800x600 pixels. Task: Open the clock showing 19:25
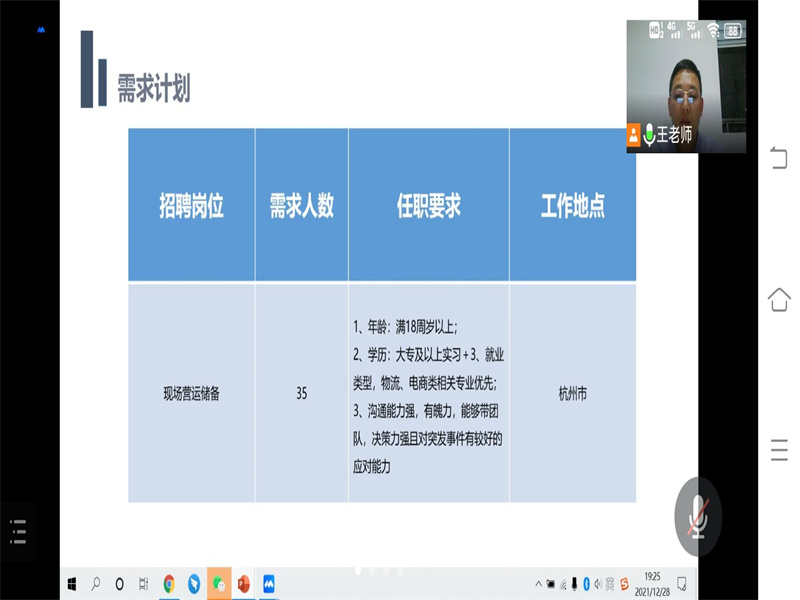click(x=652, y=582)
